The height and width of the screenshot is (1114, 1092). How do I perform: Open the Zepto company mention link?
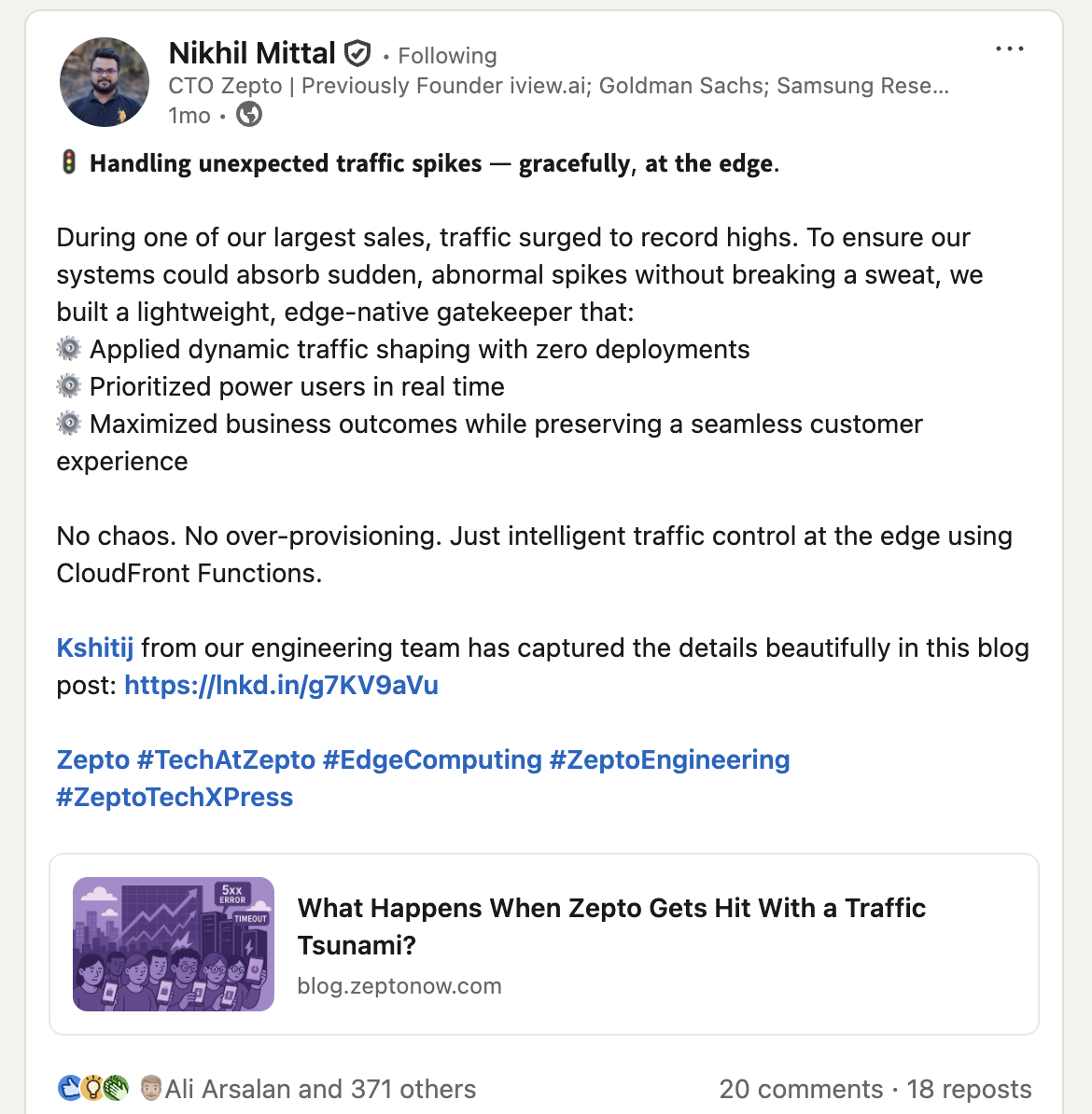click(x=92, y=759)
